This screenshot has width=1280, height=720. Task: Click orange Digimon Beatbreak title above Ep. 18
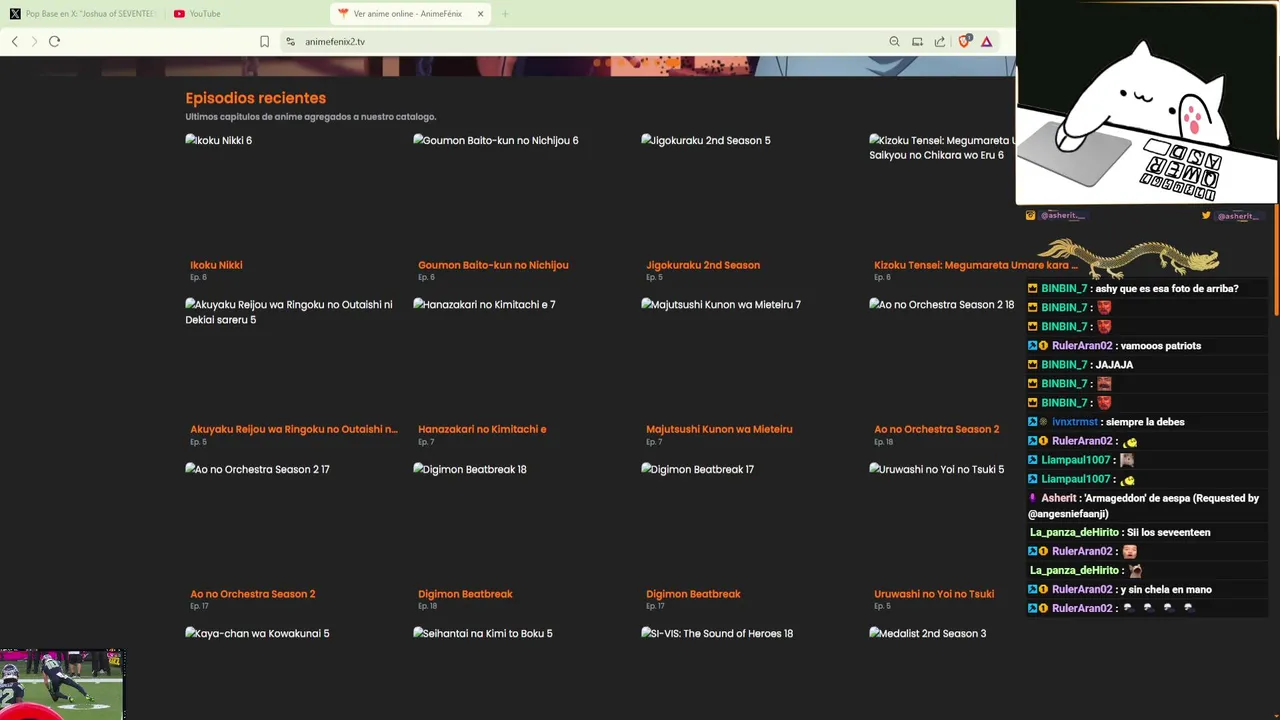465,594
